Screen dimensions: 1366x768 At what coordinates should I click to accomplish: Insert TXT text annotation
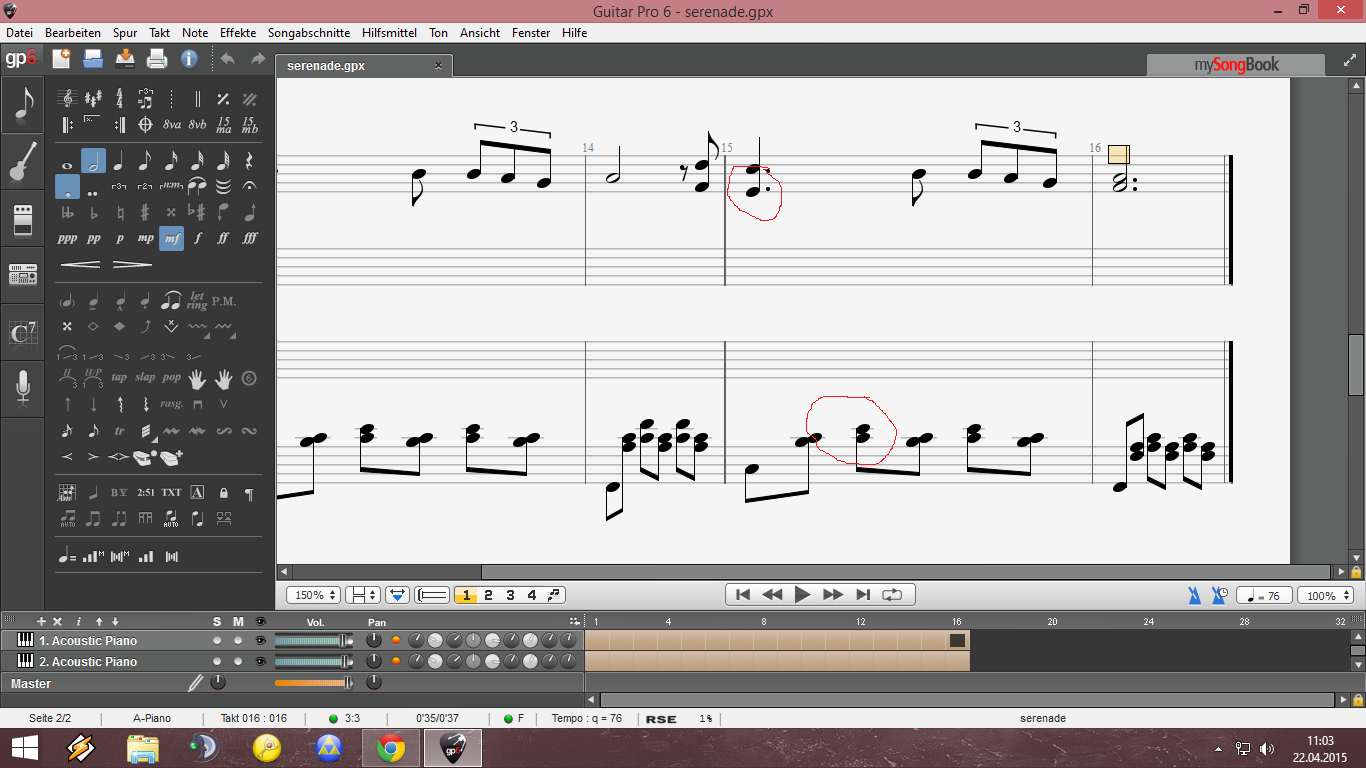tap(171, 492)
